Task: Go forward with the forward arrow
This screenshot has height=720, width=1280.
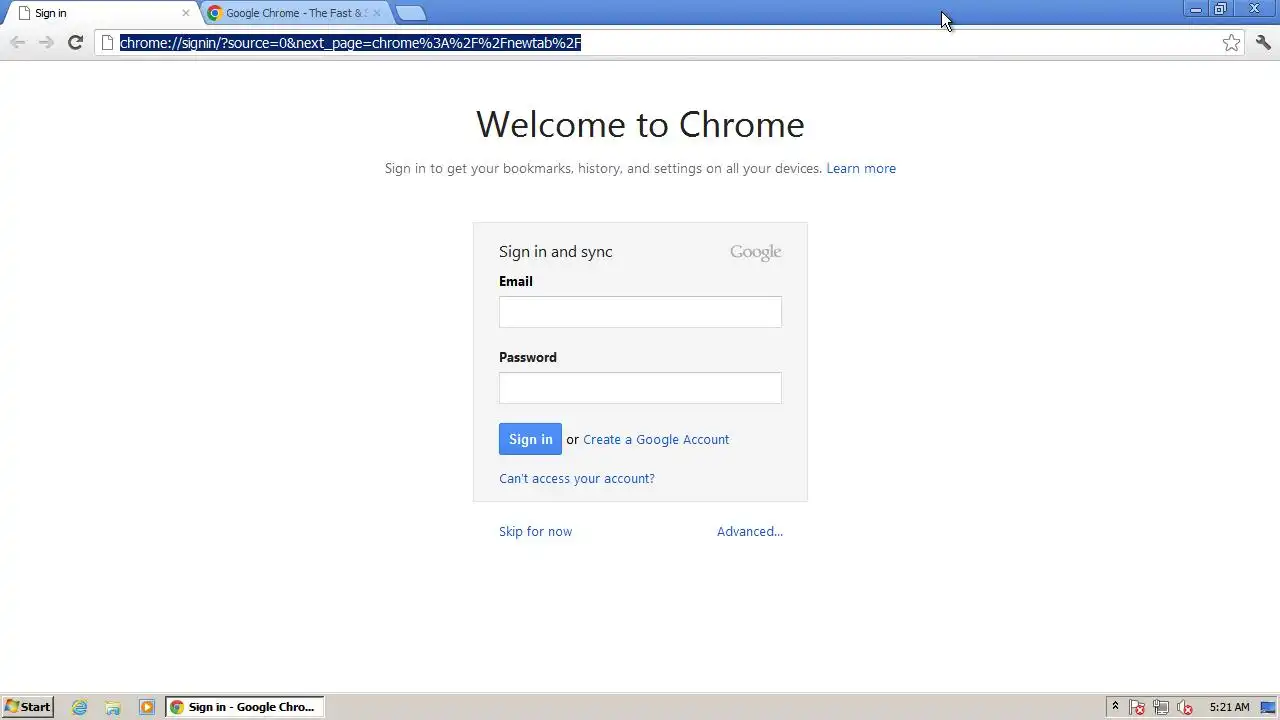Action: (46, 42)
